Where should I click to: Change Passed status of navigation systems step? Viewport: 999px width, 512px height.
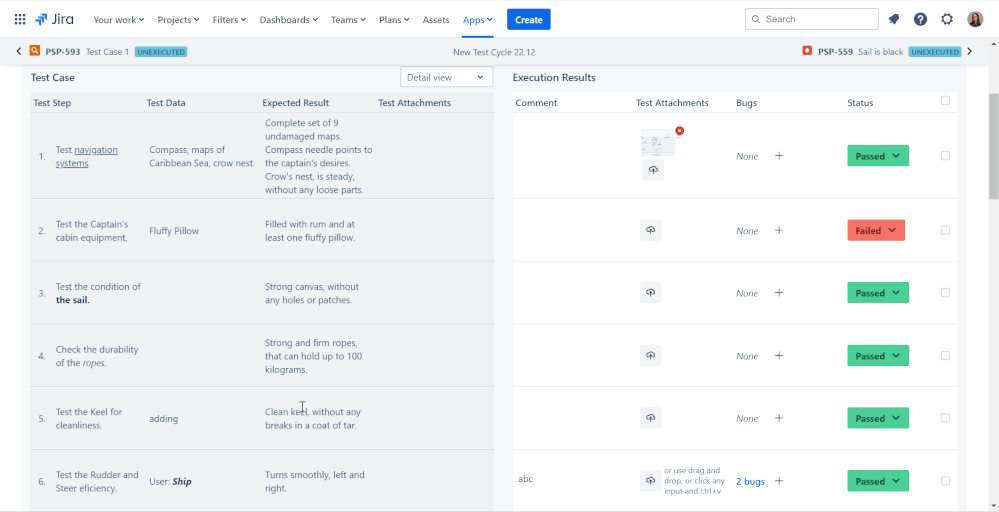click(878, 156)
